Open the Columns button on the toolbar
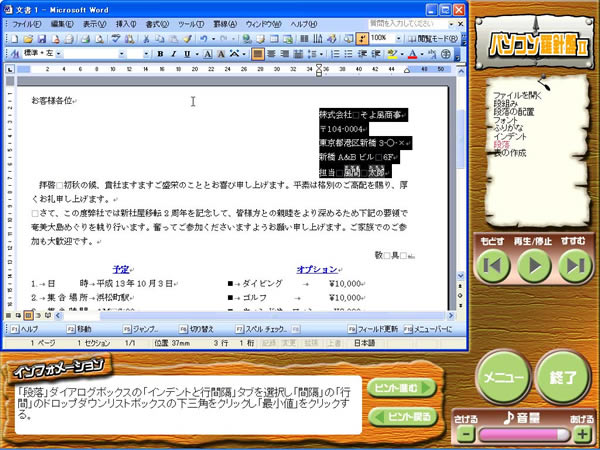This screenshot has height=450, width=600. [304, 39]
